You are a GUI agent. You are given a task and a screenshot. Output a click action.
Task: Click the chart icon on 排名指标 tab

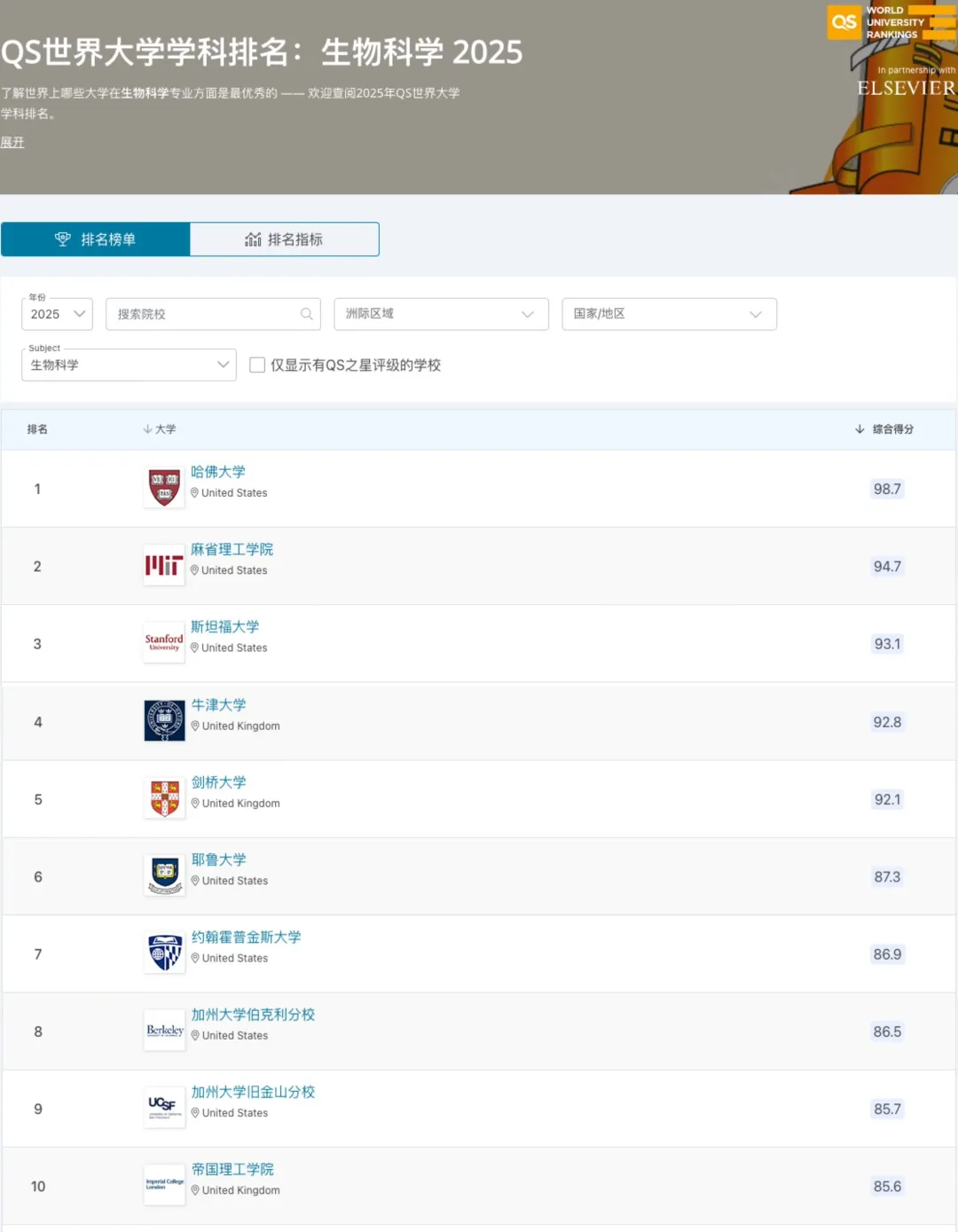253,239
